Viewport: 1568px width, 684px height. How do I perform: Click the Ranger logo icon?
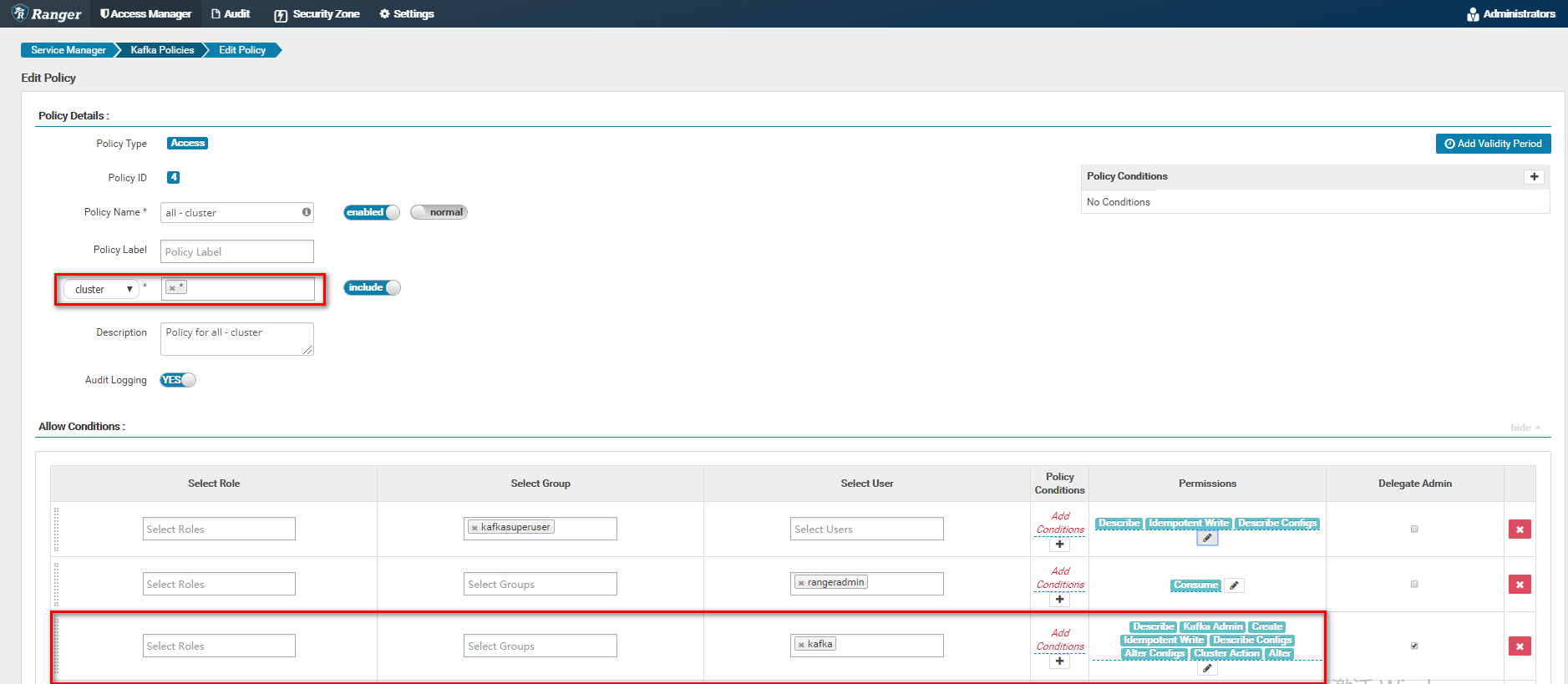pos(20,13)
